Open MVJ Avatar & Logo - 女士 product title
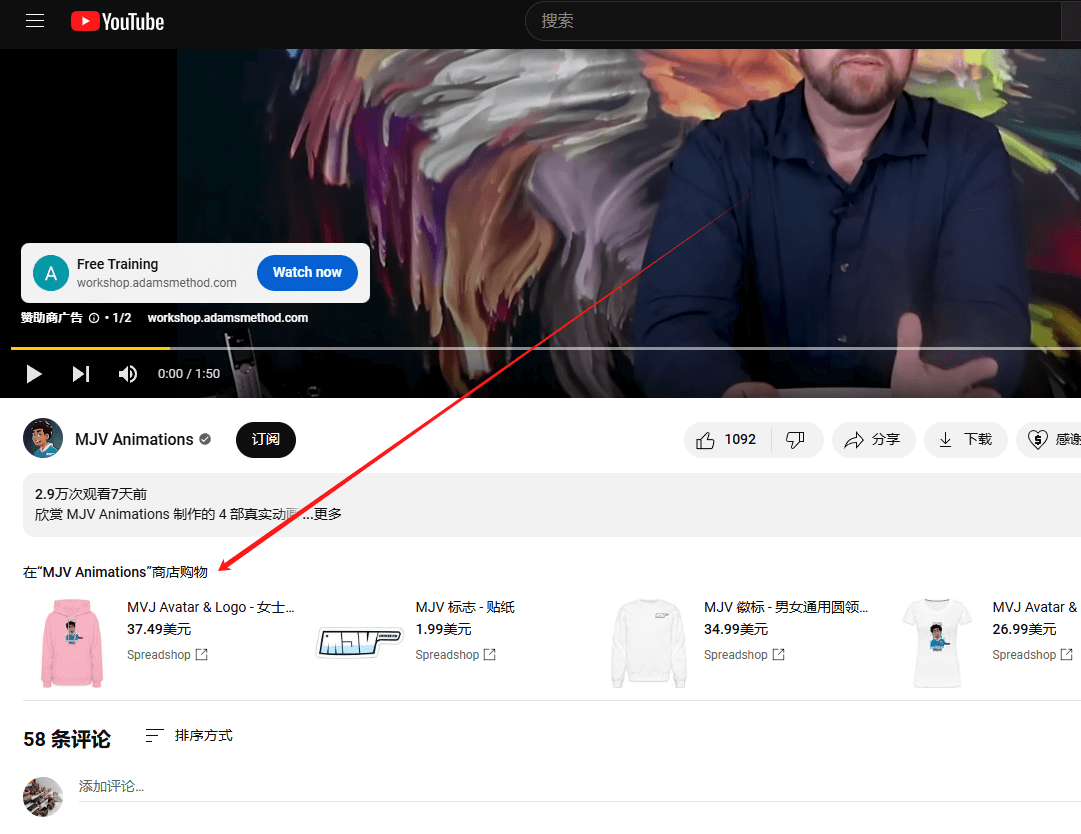This screenshot has height=834, width=1081. tap(210, 607)
